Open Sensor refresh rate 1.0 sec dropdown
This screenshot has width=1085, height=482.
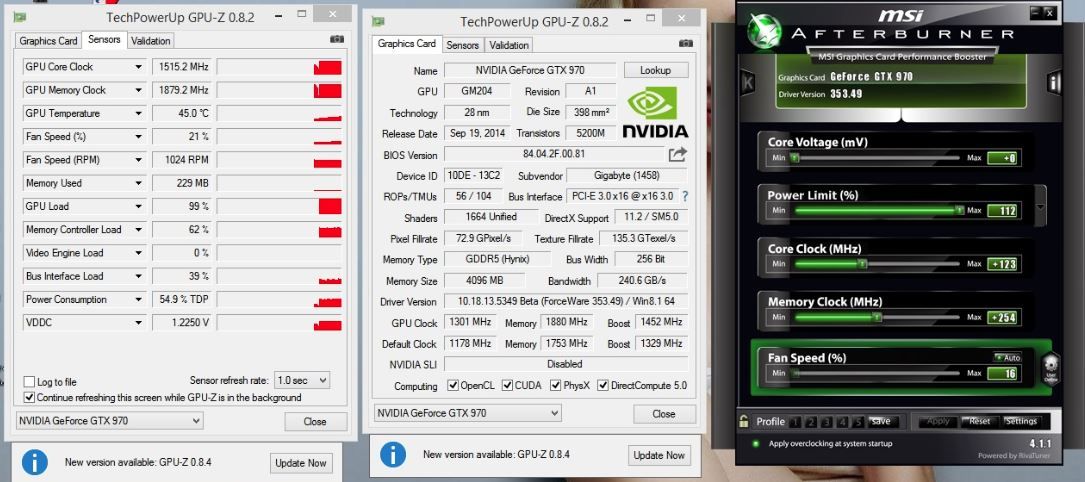(x=302, y=380)
